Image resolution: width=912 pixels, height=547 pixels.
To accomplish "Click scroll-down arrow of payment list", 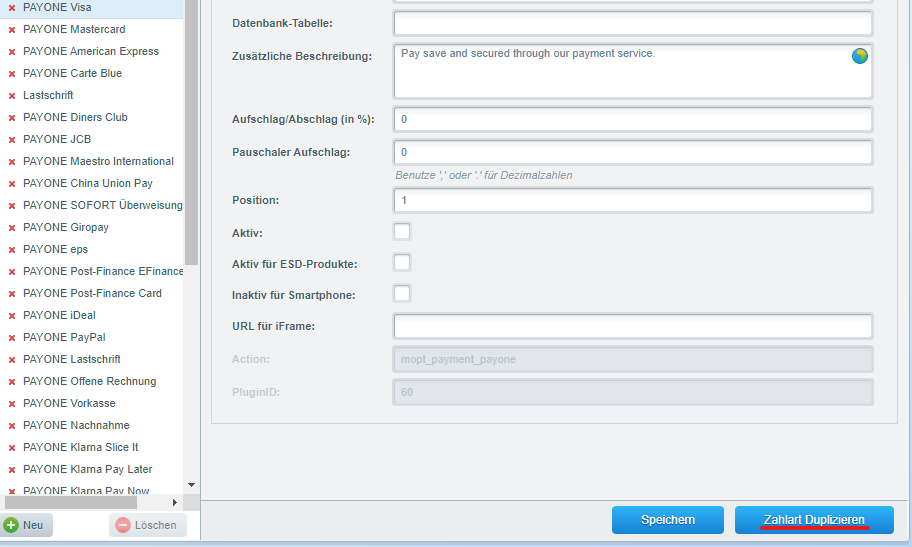I will tap(191, 485).
